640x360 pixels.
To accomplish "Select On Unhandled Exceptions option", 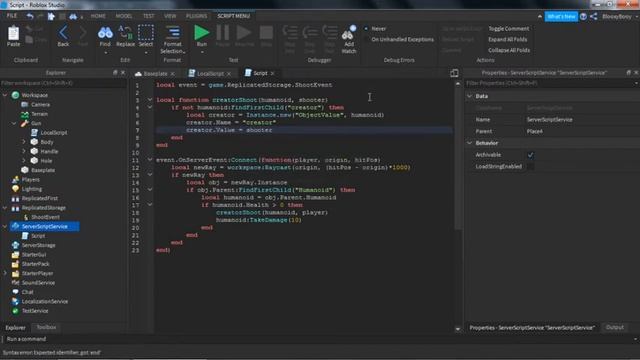I will click(366, 40).
